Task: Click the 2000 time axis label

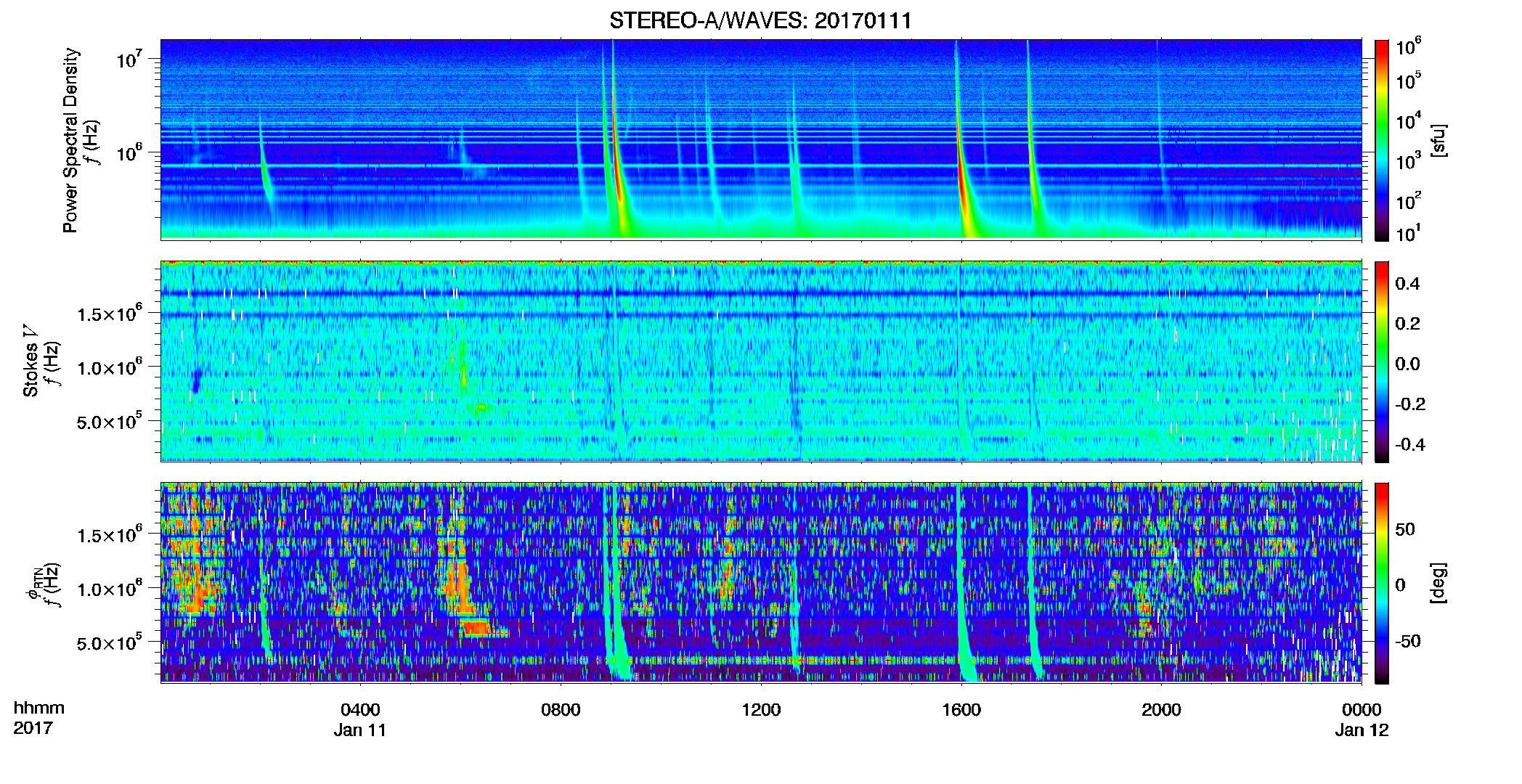Action: click(x=1161, y=710)
